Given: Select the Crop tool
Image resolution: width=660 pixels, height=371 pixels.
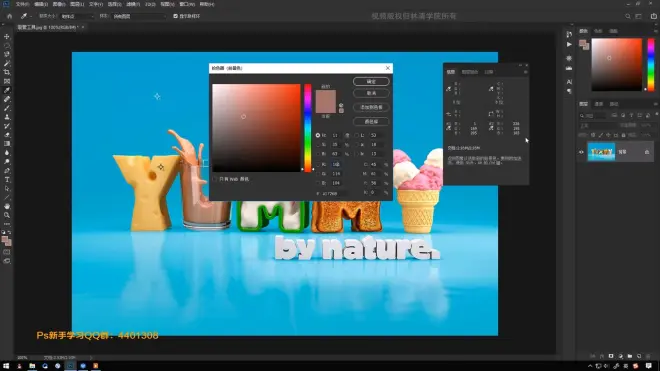Looking at the screenshot, I should click(7, 72).
